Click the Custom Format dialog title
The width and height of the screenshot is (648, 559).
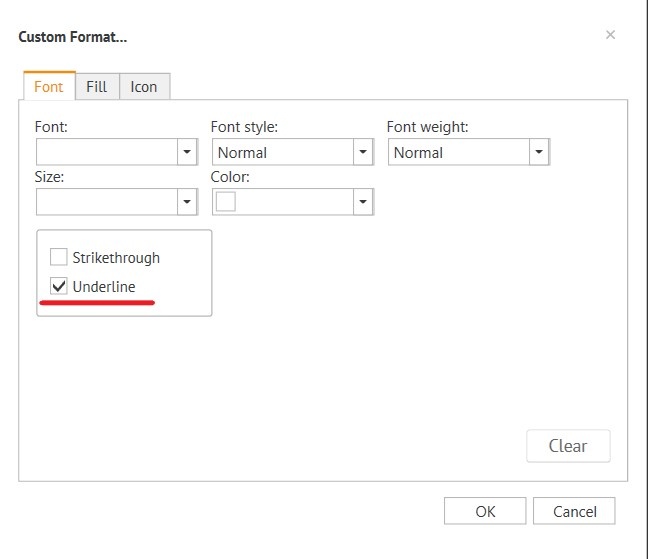73,37
